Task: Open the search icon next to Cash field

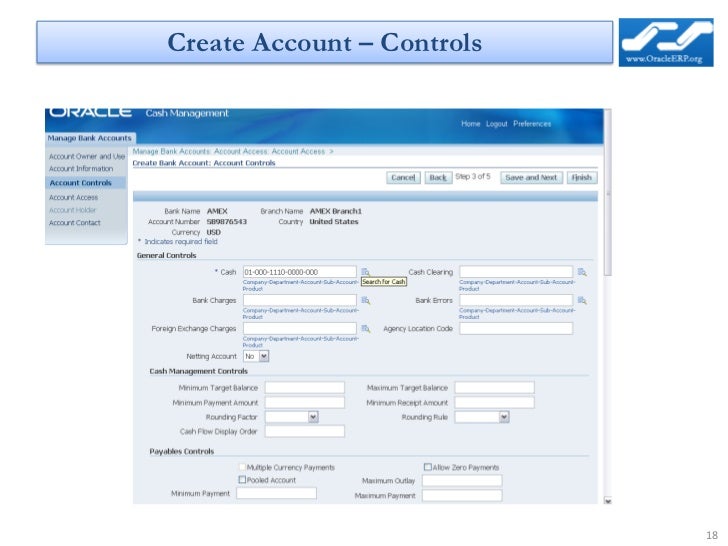Action: click(365, 272)
